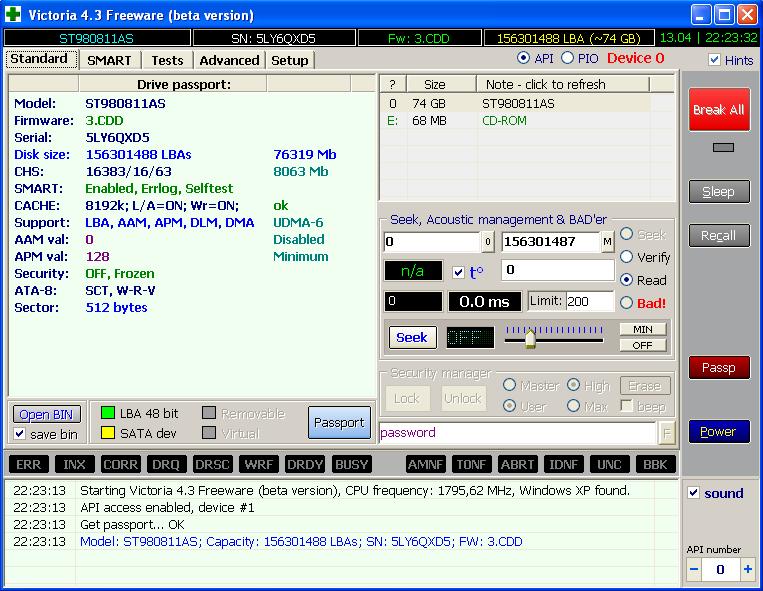Click the green cross Victoria app icon

[x=13, y=15]
